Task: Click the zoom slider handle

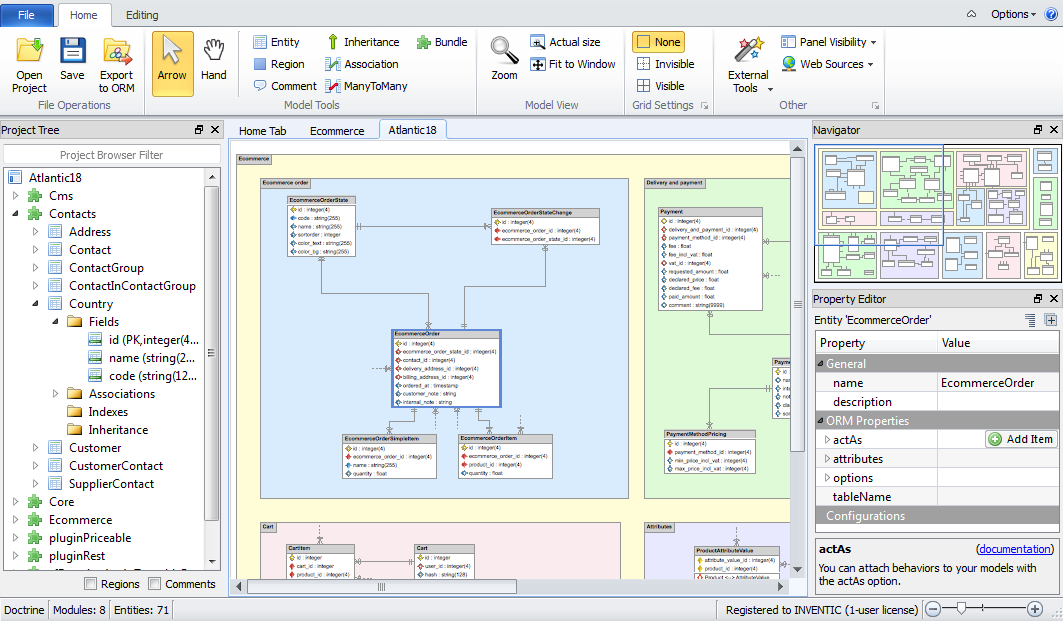Action: tap(961, 608)
